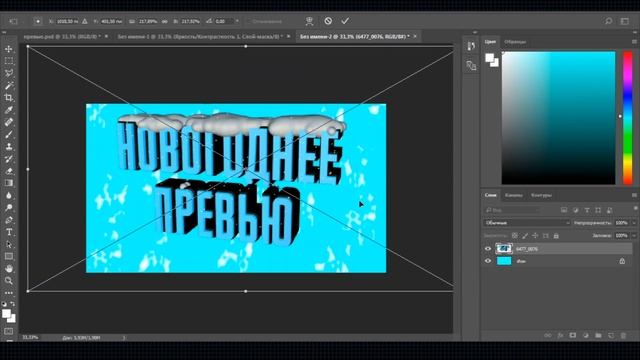Toggle the width-height aspect ratio link
This screenshot has height=360, width=640.
coord(164,21)
